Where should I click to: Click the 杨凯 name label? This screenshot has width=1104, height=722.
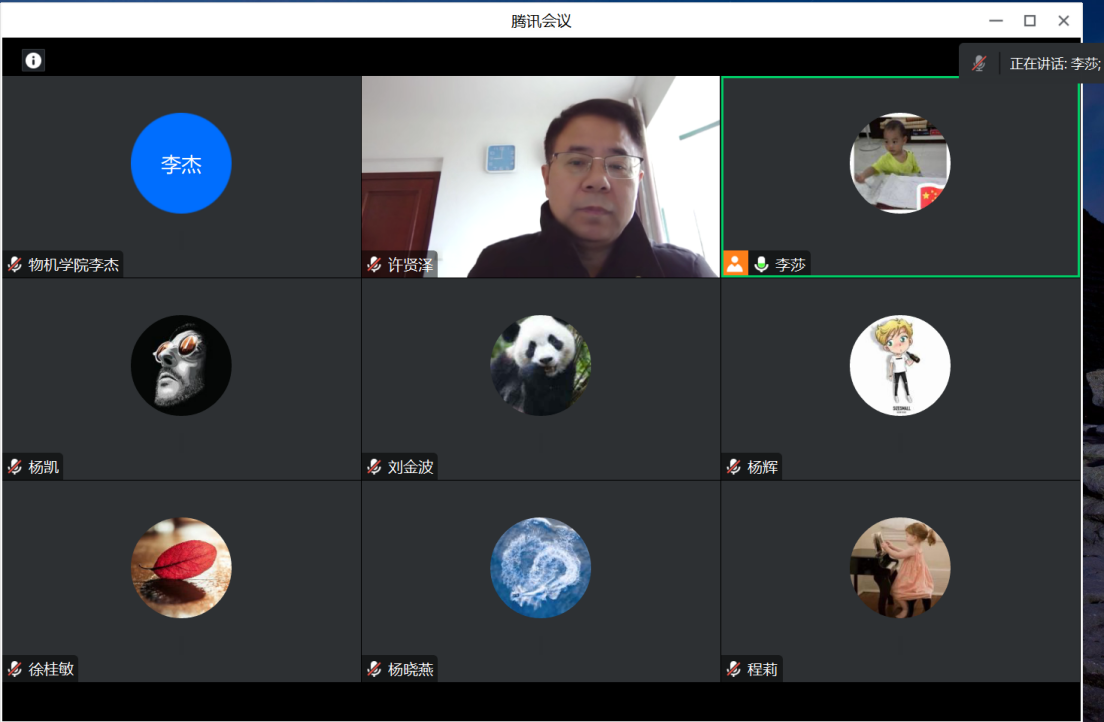coord(44,467)
